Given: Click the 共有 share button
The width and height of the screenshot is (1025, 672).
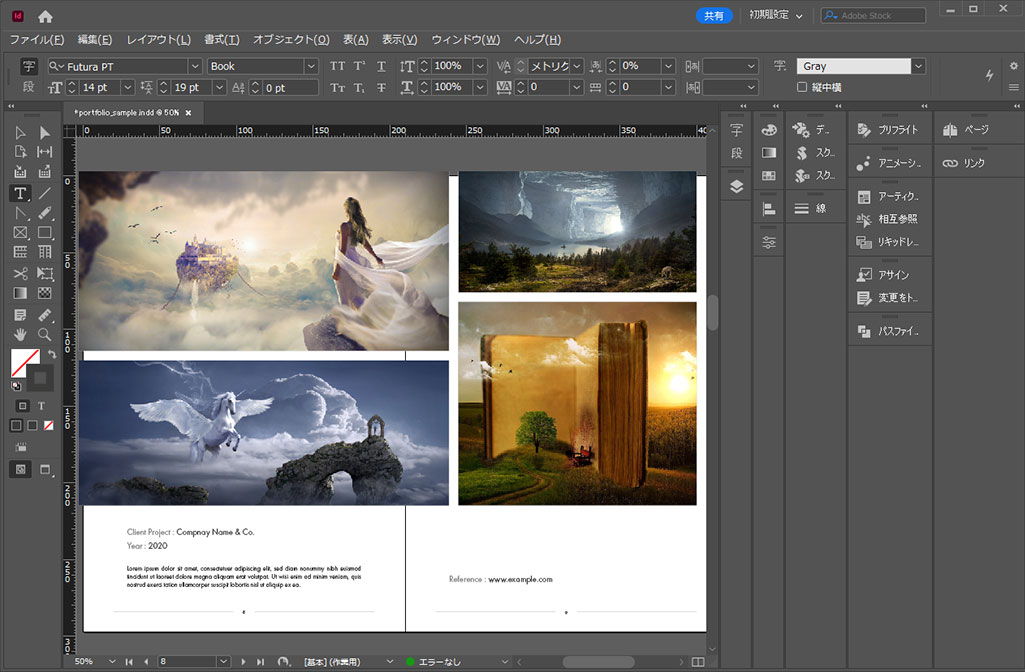Looking at the screenshot, I should coord(714,16).
